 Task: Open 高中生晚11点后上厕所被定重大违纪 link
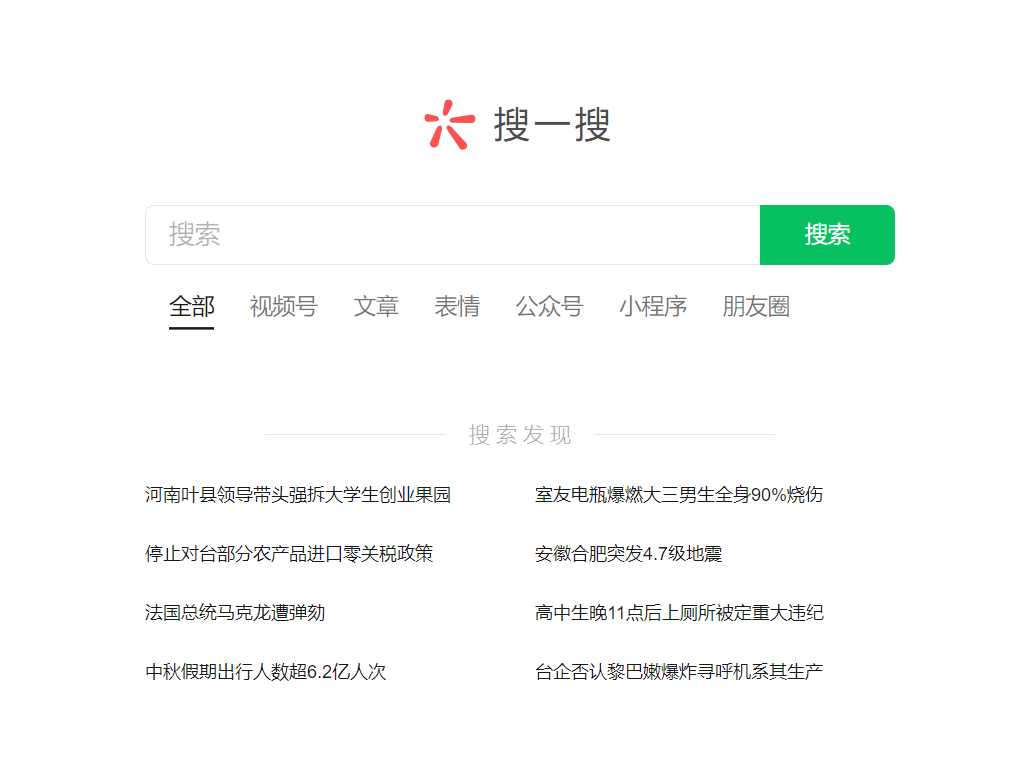[678, 613]
